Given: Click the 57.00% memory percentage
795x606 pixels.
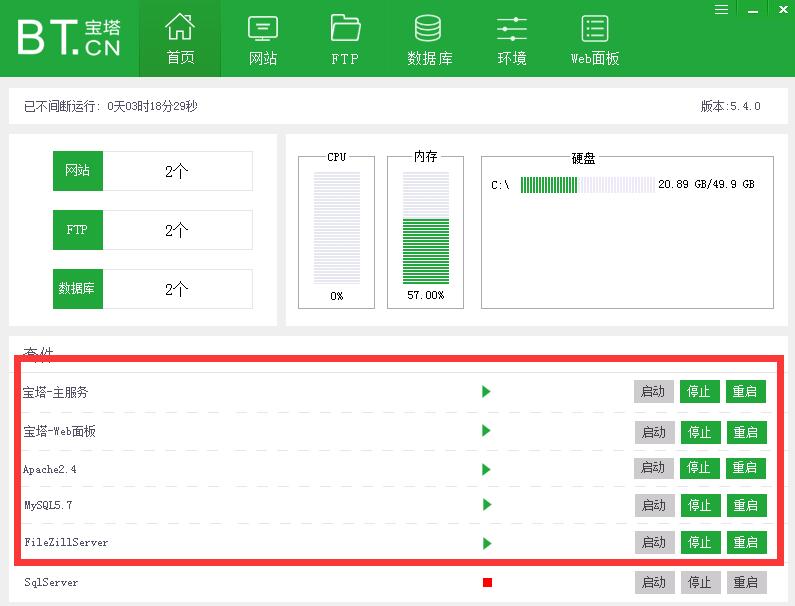Looking at the screenshot, I should tap(425, 295).
